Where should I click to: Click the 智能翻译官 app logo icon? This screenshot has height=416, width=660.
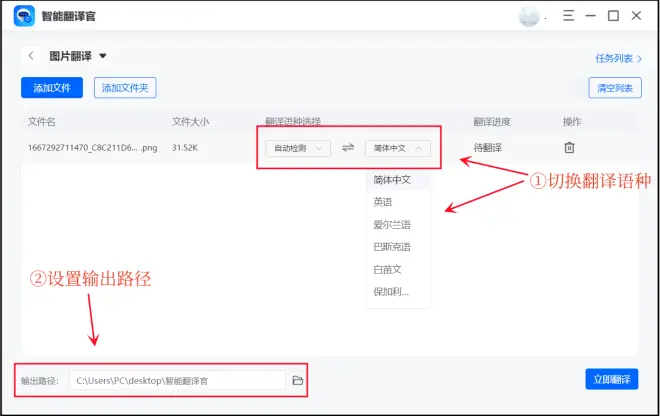pos(25,16)
